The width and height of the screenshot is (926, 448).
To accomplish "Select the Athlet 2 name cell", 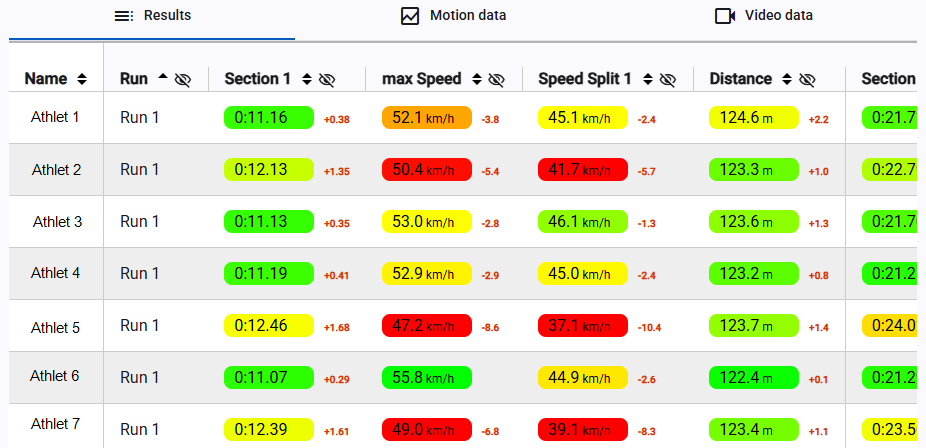I will (x=56, y=169).
